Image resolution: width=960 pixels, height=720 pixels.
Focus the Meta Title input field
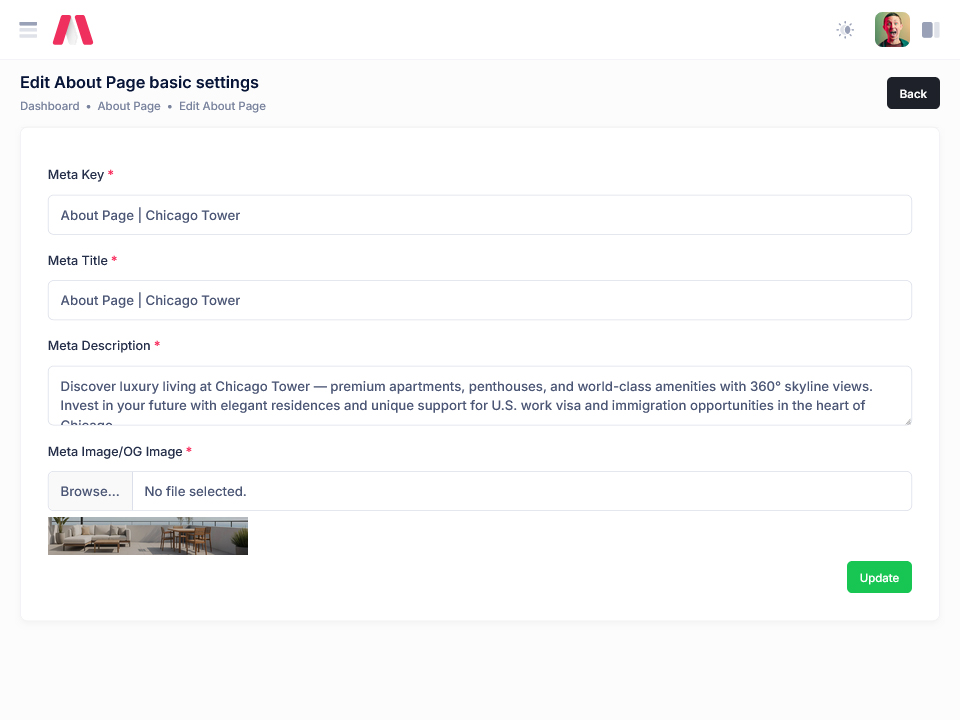click(x=480, y=300)
